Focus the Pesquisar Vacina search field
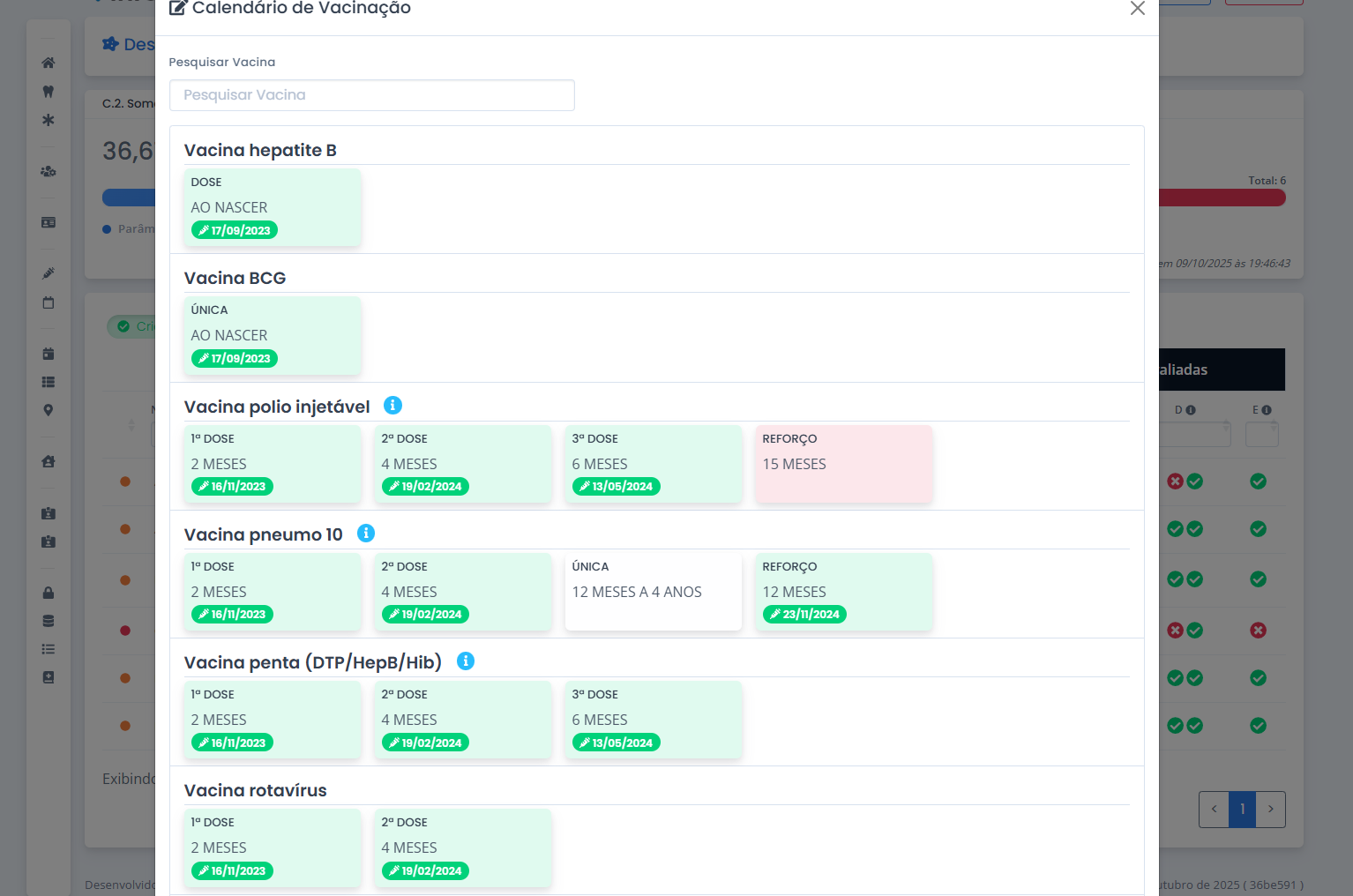The height and width of the screenshot is (896, 1353). [x=371, y=95]
